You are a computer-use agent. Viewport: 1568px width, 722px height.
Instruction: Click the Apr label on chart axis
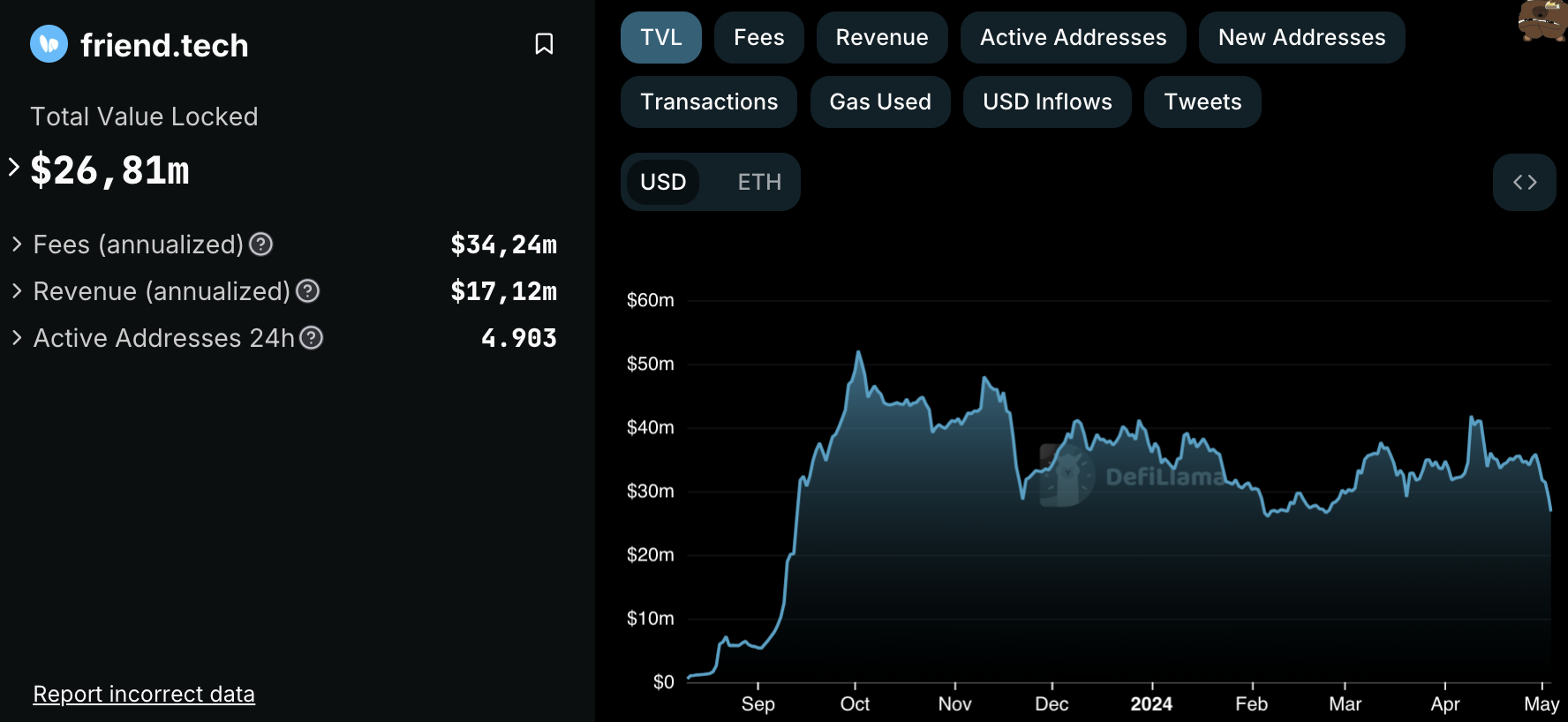tap(1444, 703)
